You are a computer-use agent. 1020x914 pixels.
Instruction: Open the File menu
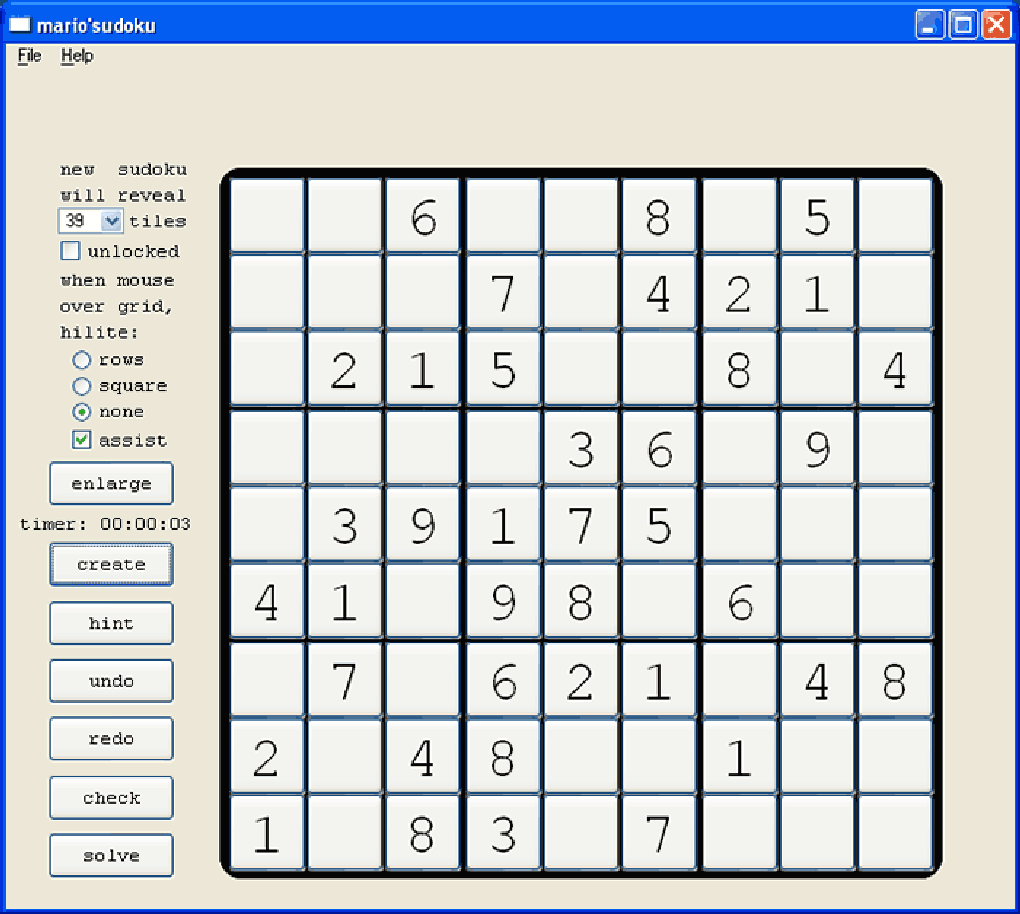(29, 56)
